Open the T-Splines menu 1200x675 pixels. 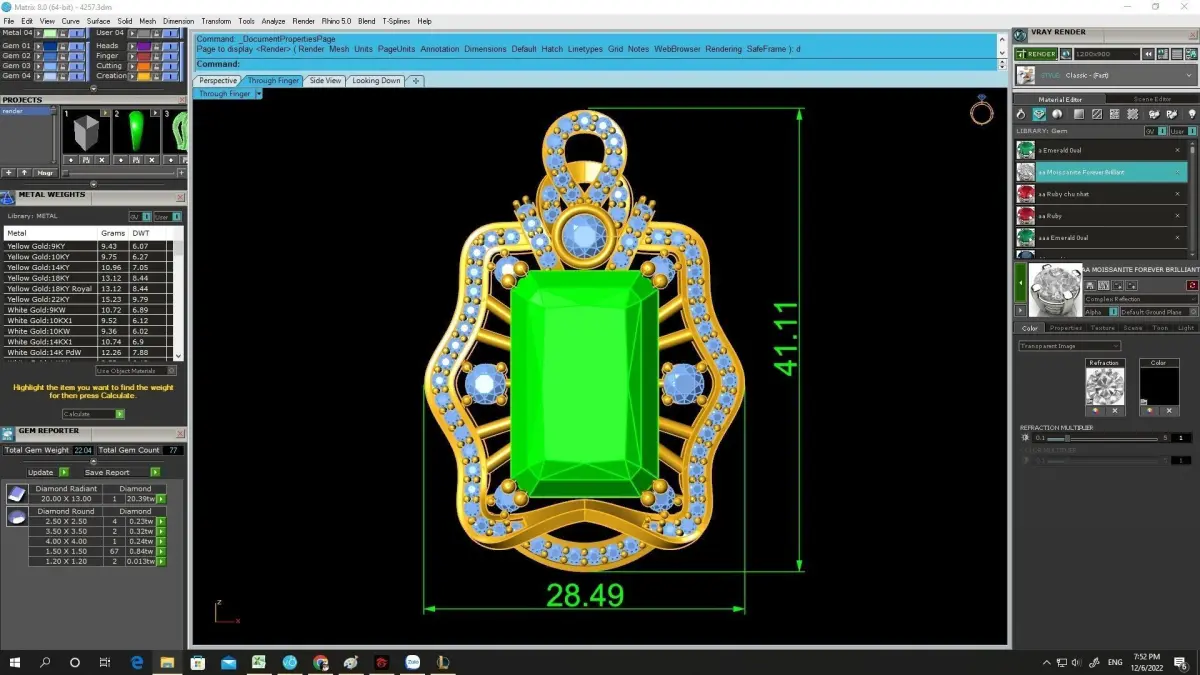(396, 21)
